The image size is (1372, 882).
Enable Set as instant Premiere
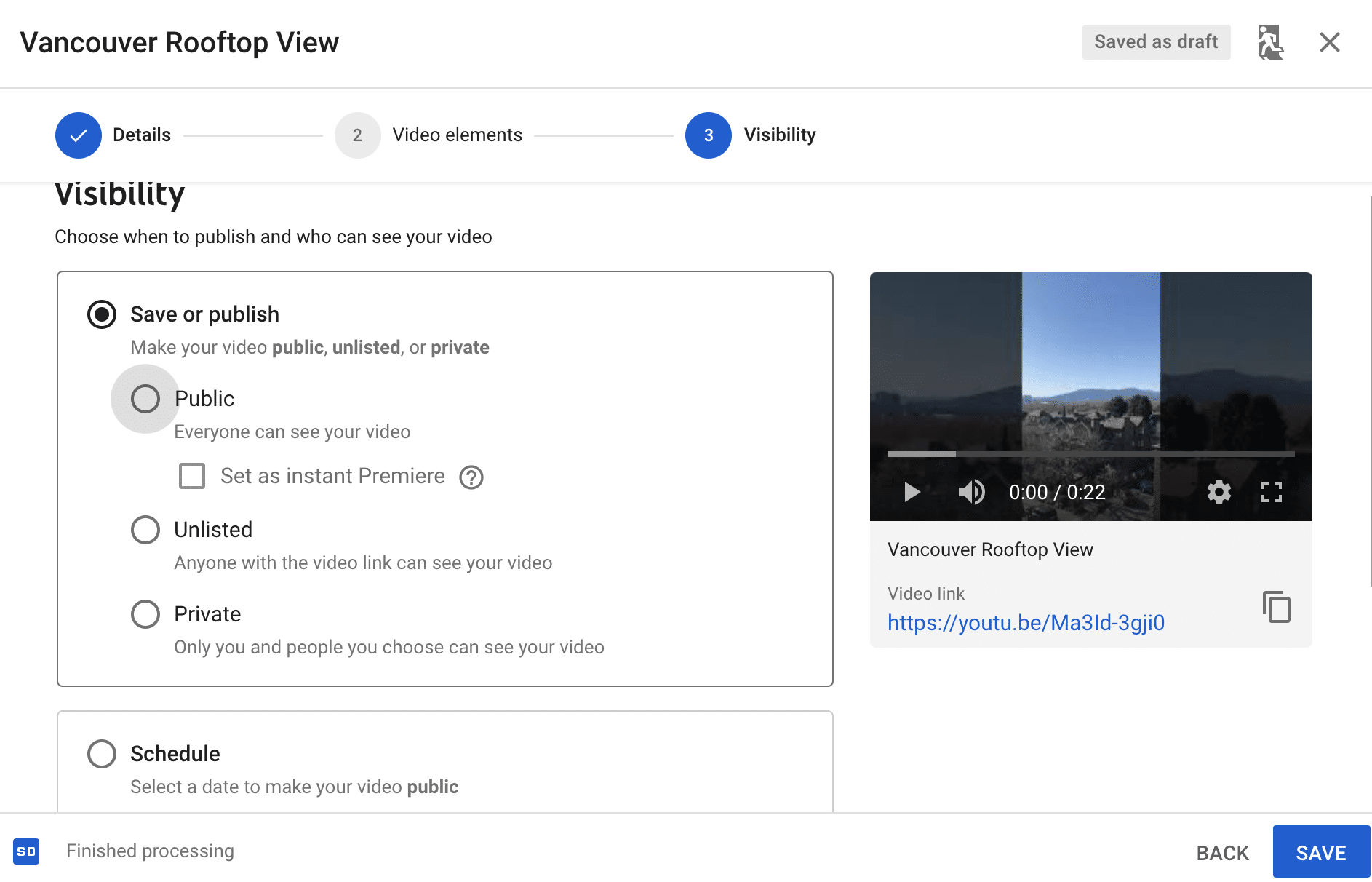192,477
